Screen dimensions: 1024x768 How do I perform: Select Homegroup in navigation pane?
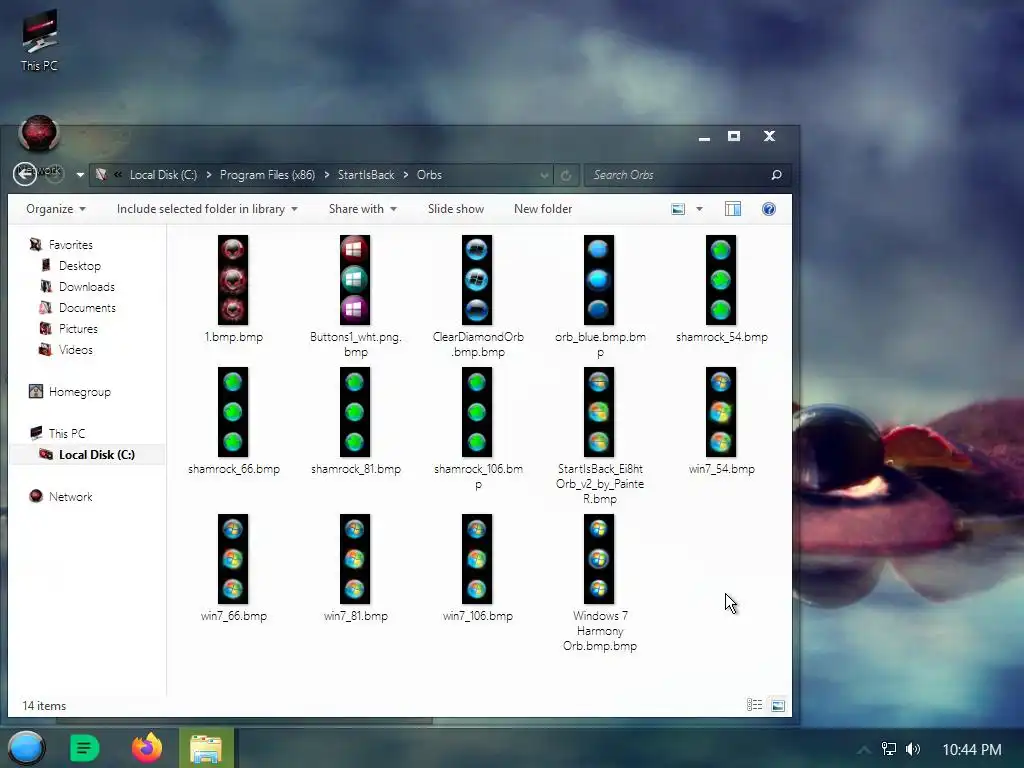[79, 392]
